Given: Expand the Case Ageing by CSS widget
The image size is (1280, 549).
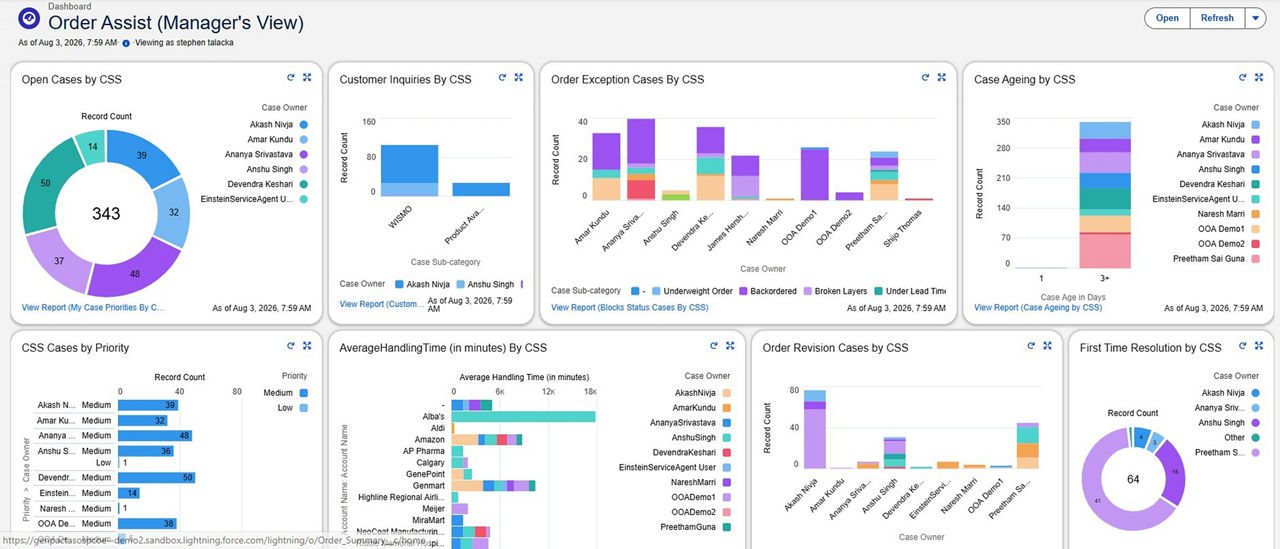Looking at the screenshot, I should point(1259,77).
